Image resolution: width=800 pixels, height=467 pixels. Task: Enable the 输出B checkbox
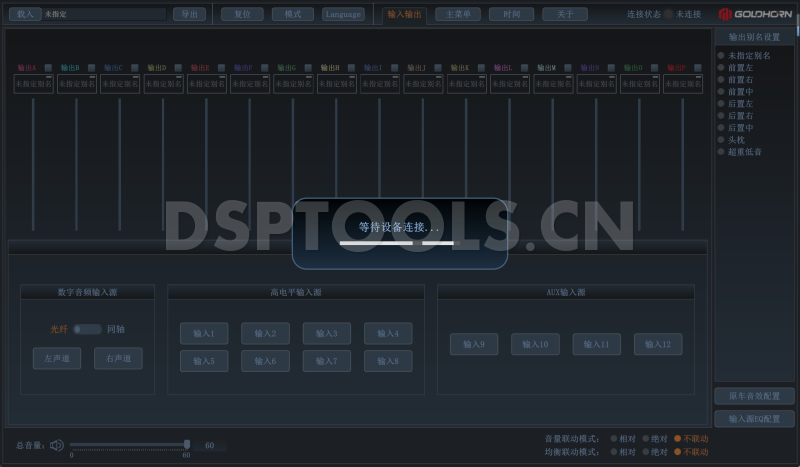[91, 68]
